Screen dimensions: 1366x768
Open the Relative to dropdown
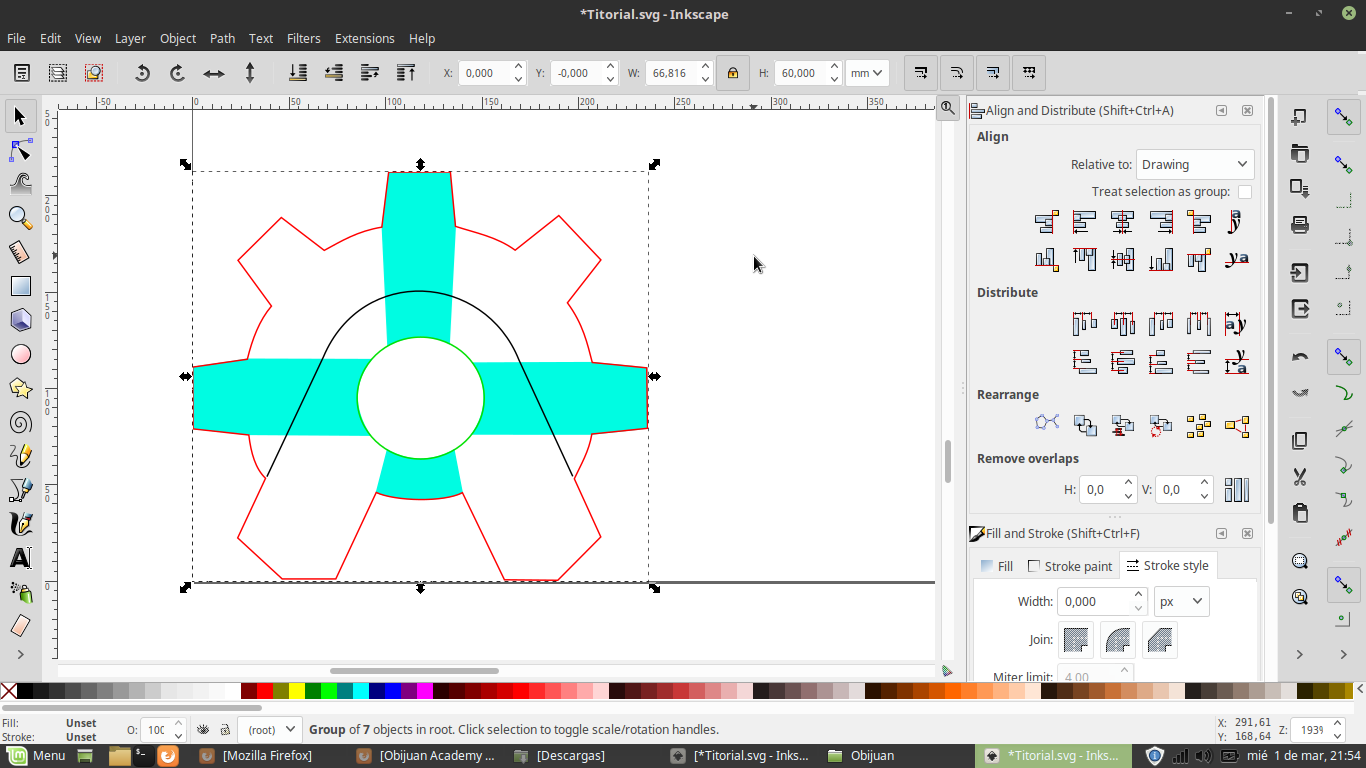tap(1195, 165)
